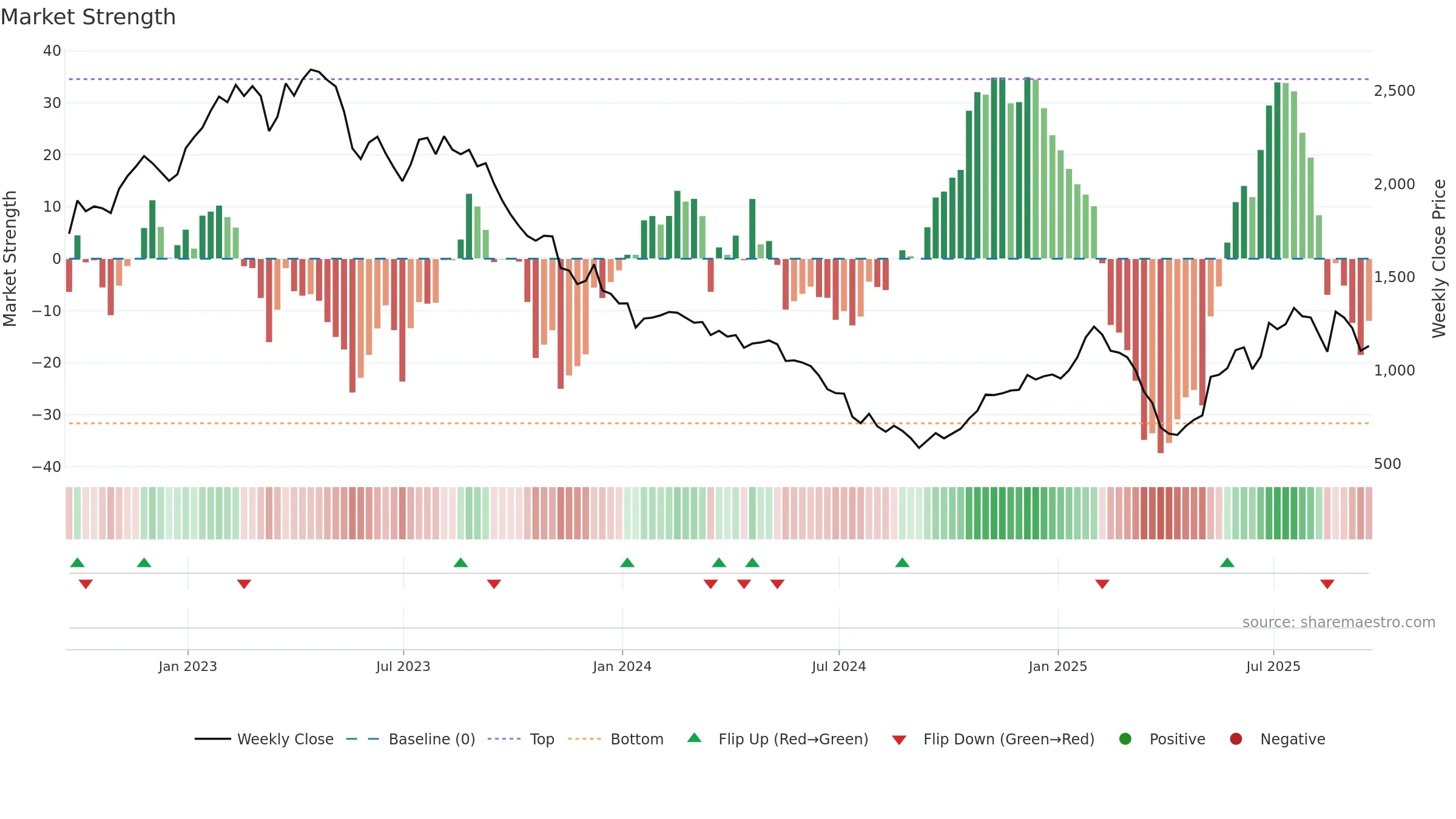Click the Jan 2025 axis label

(x=1058, y=666)
